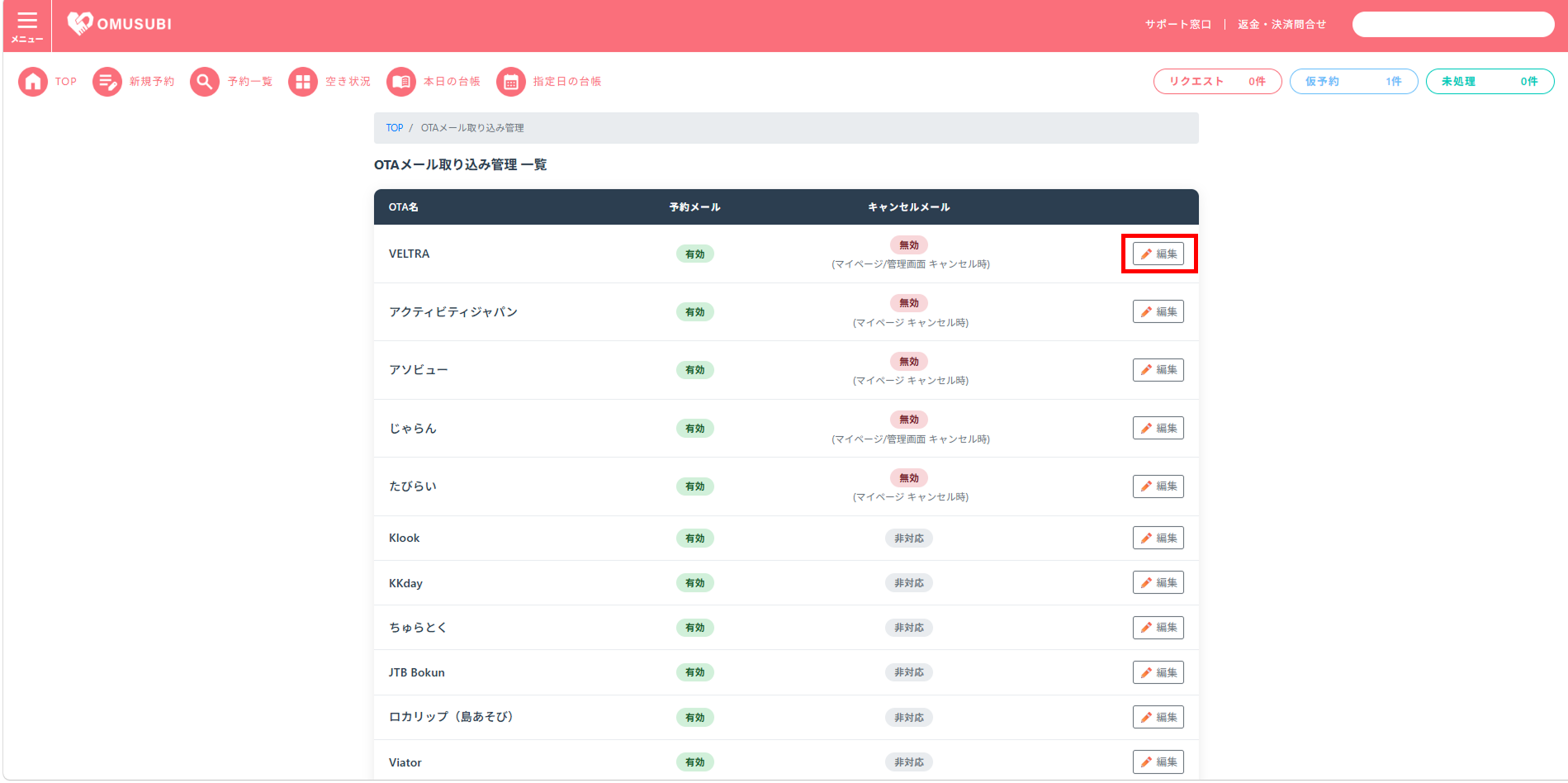Click the 新規予約 nav label

(x=152, y=82)
